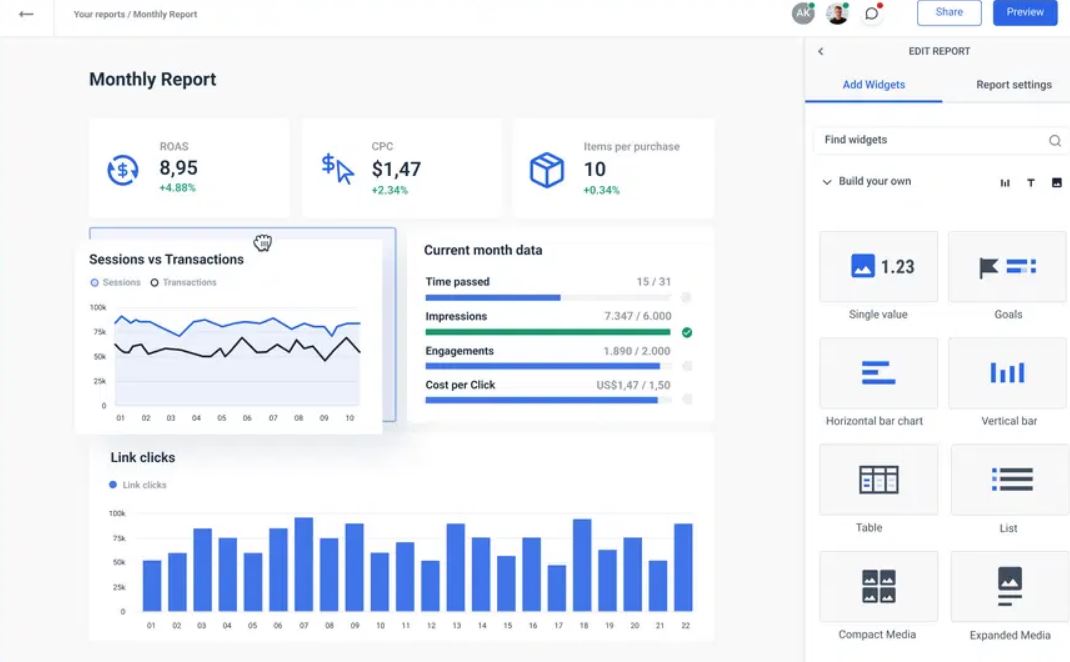Click the search magnifier icon
Screen dimensions: 1070x662
coord(1054,141)
